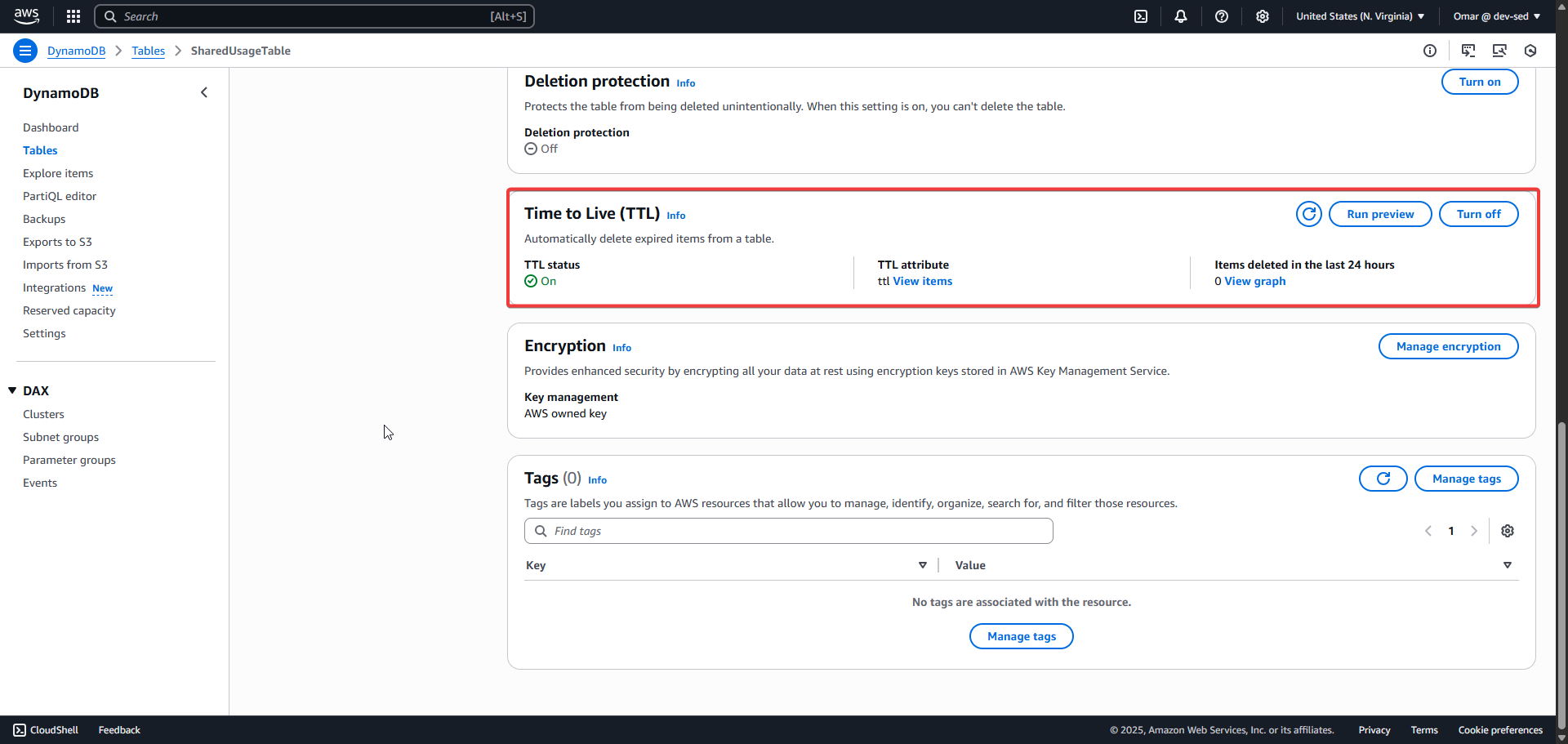This screenshot has width=1568, height=744.
Task: Open CloudShell from the top bar icon
Action: pyautogui.click(x=1141, y=16)
